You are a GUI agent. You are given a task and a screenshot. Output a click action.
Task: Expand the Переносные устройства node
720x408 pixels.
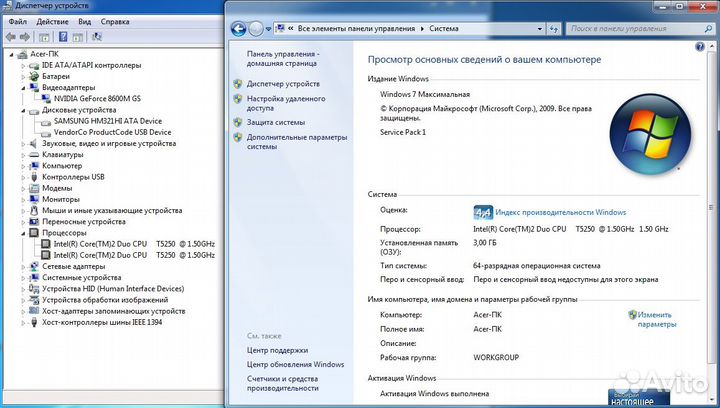[x=23, y=222]
